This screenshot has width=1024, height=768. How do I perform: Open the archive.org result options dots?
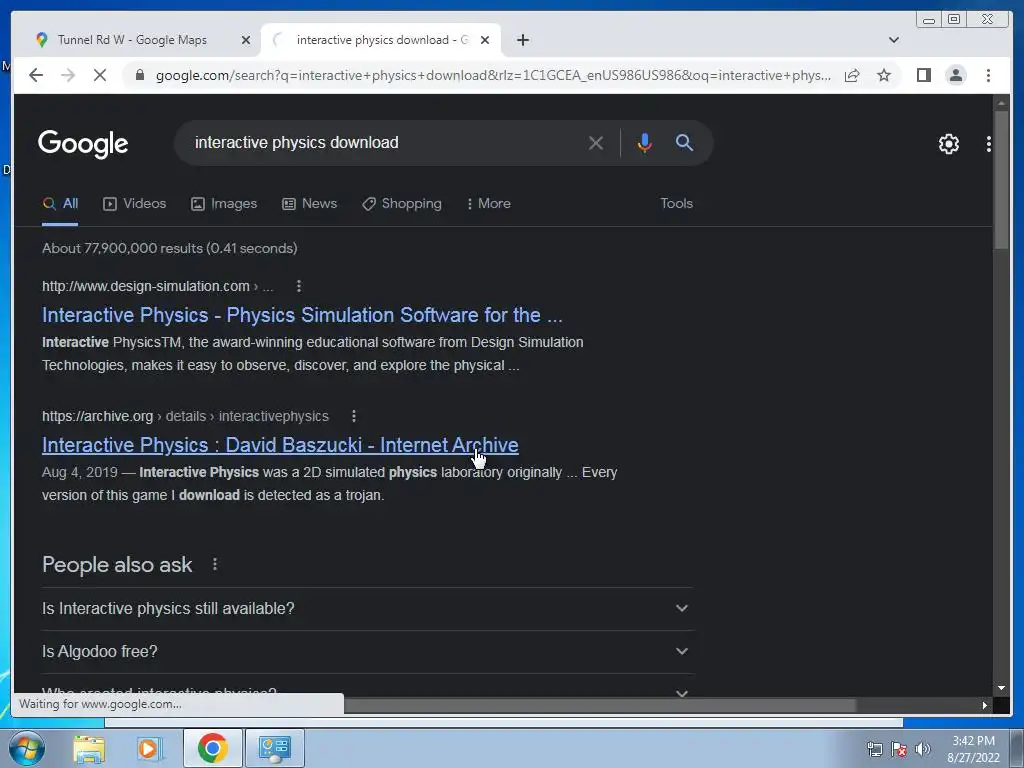click(353, 416)
